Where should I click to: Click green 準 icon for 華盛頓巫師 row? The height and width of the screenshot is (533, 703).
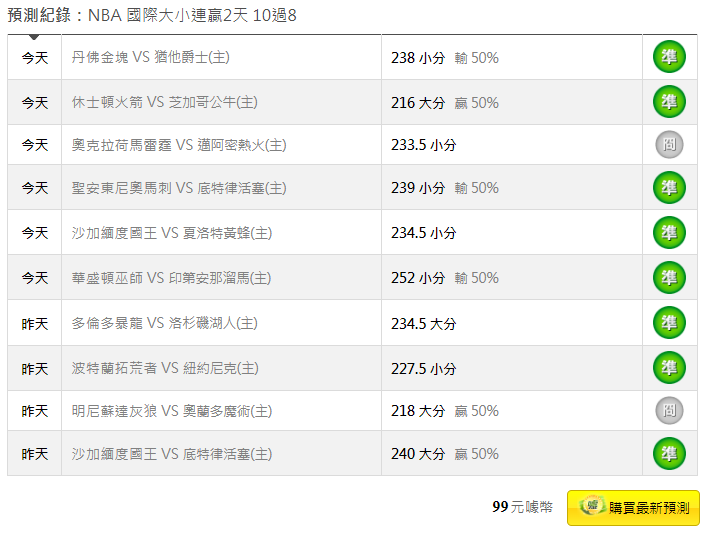(669, 277)
